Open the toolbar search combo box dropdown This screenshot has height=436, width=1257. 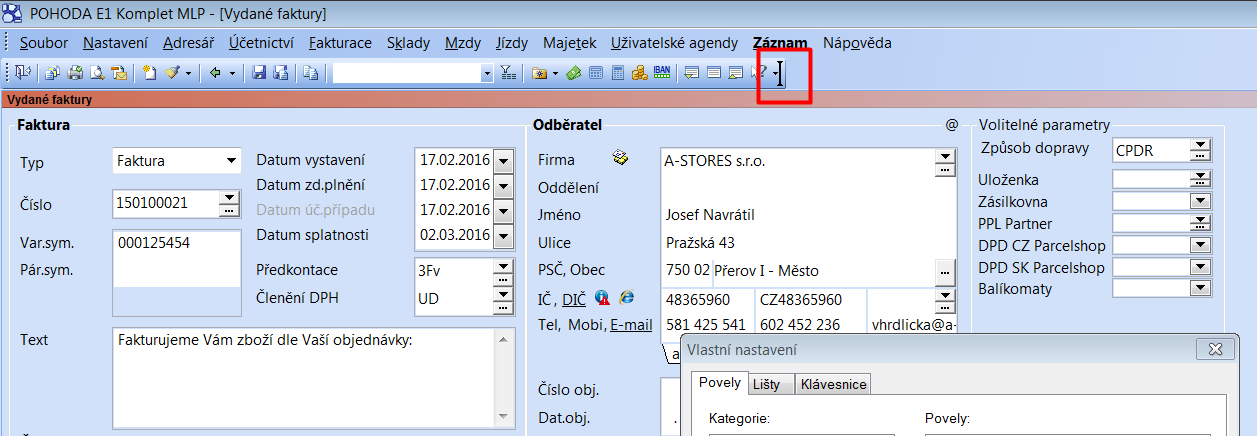487,73
